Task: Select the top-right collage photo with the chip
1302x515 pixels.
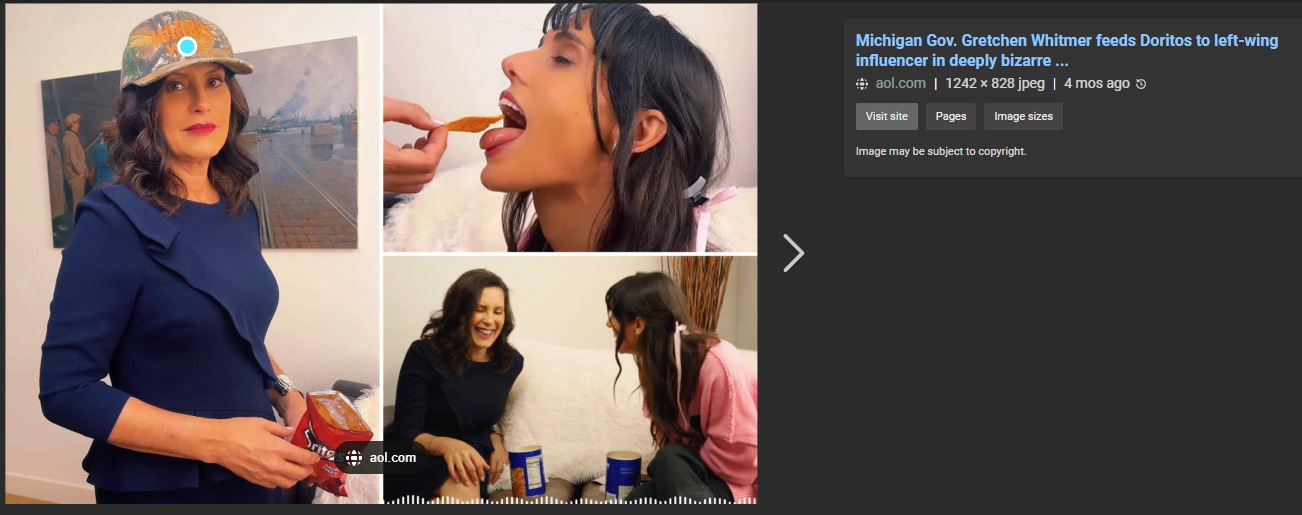Action: point(570,127)
